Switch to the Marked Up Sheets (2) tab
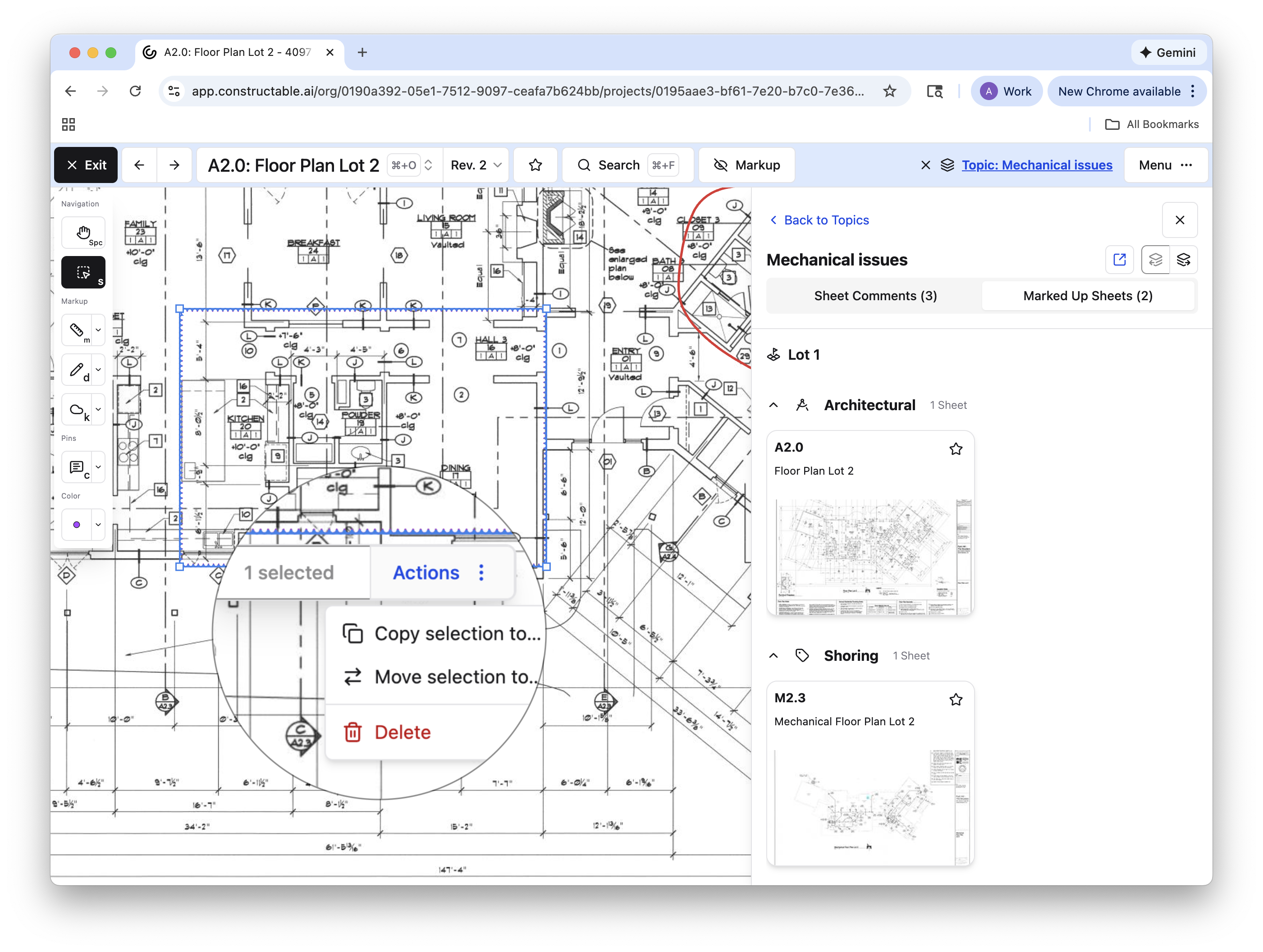Image resolution: width=1263 pixels, height=952 pixels. coord(1088,296)
